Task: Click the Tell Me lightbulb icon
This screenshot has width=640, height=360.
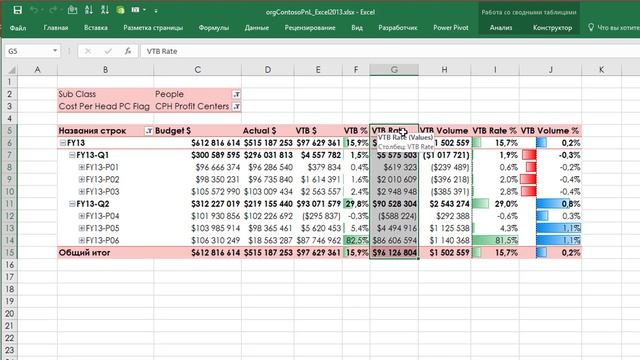Action: click(591, 27)
